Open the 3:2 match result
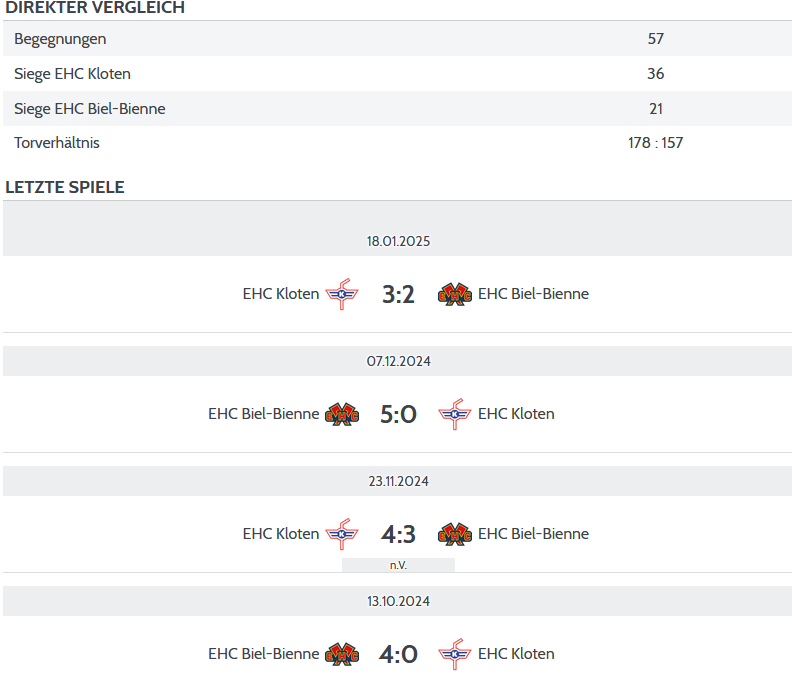The width and height of the screenshot is (792, 678). pos(398,294)
